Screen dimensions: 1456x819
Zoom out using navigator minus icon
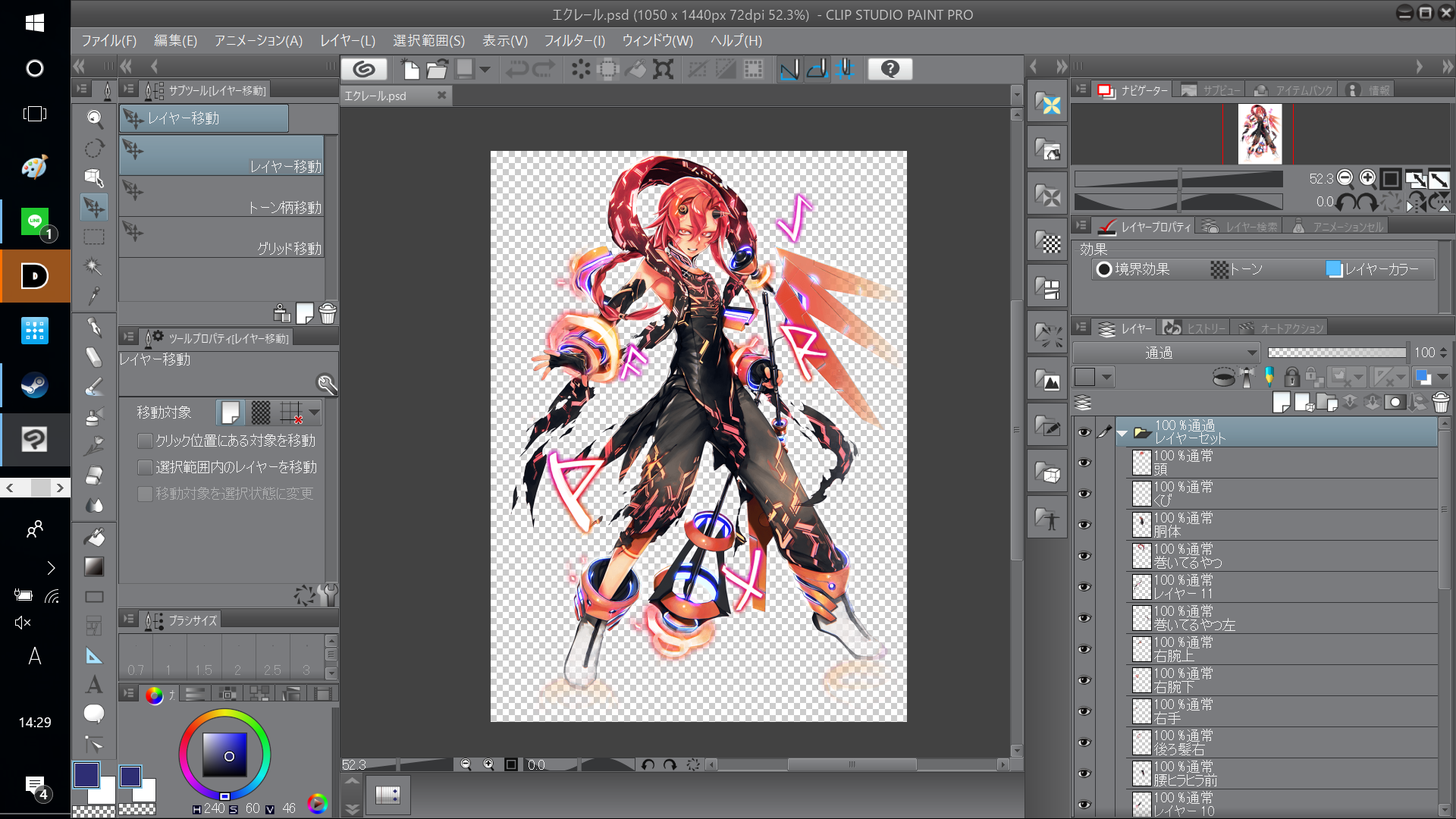click(x=1345, y=178)
